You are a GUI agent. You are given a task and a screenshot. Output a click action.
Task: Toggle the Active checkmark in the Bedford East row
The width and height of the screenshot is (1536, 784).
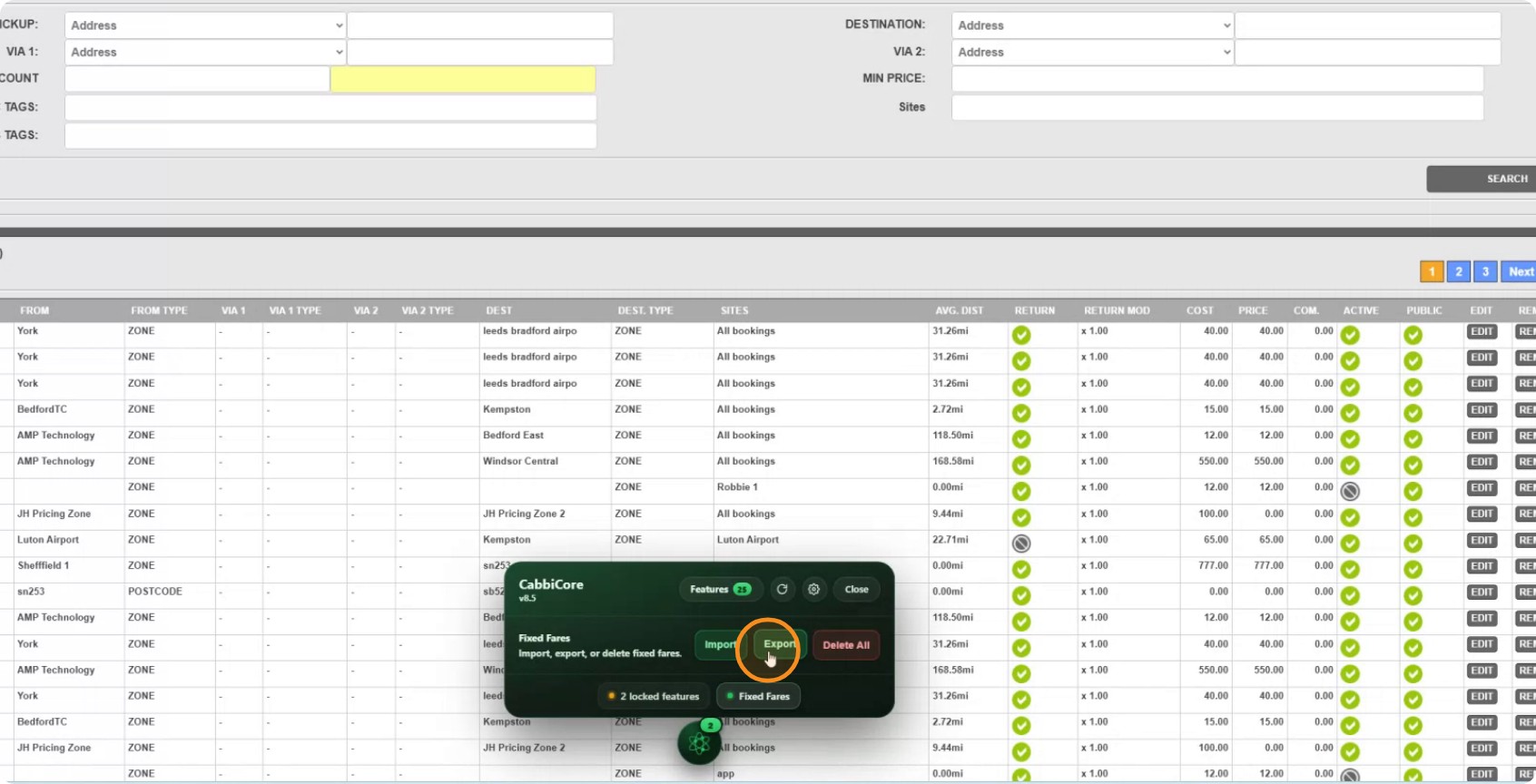pyautogui.click(x=1350, y=439)
